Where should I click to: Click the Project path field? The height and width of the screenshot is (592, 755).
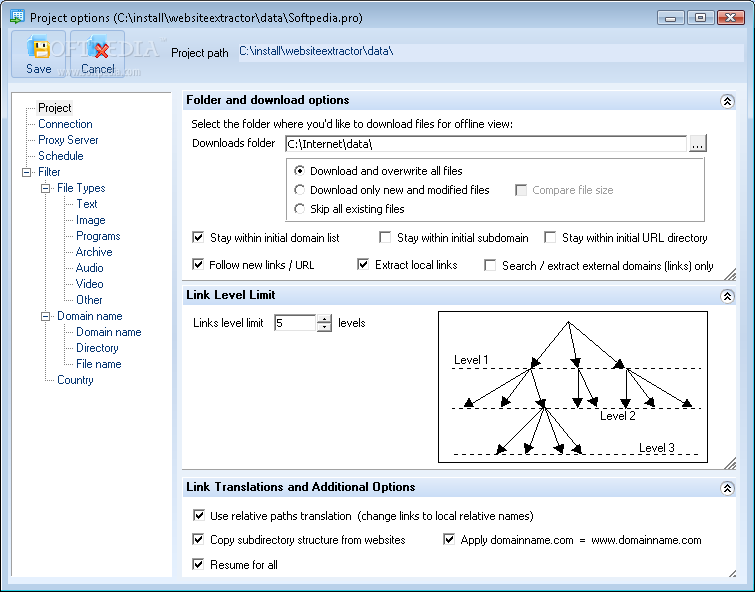coord(491,52)
